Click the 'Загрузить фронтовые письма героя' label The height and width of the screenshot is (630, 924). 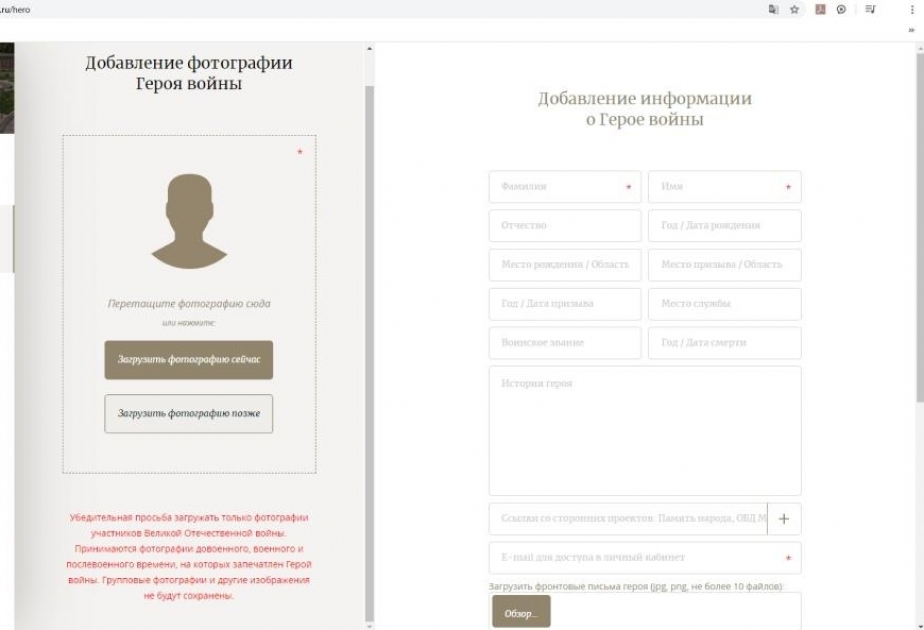(636, 586)
